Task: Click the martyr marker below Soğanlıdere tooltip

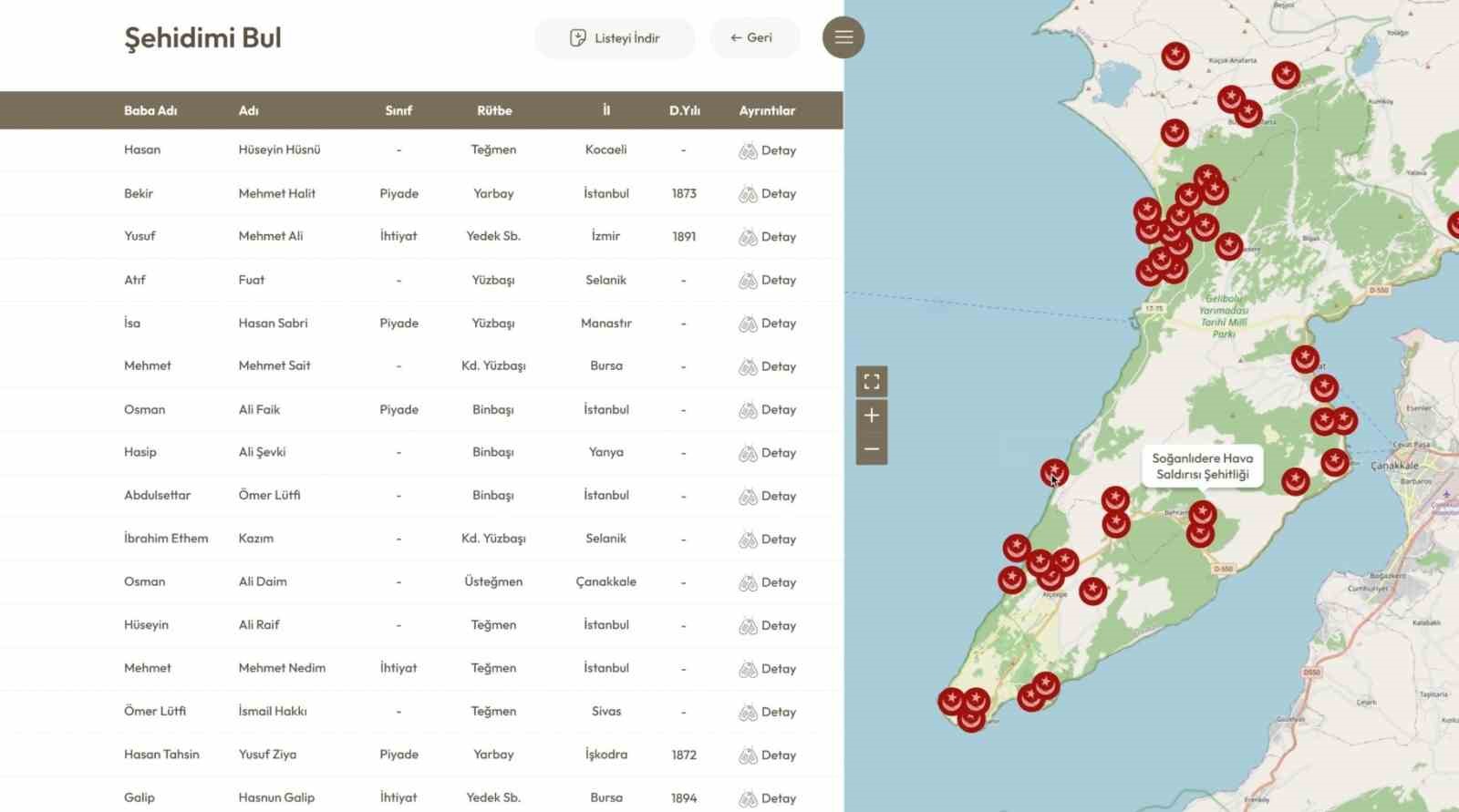Action: coord(1203,514)
